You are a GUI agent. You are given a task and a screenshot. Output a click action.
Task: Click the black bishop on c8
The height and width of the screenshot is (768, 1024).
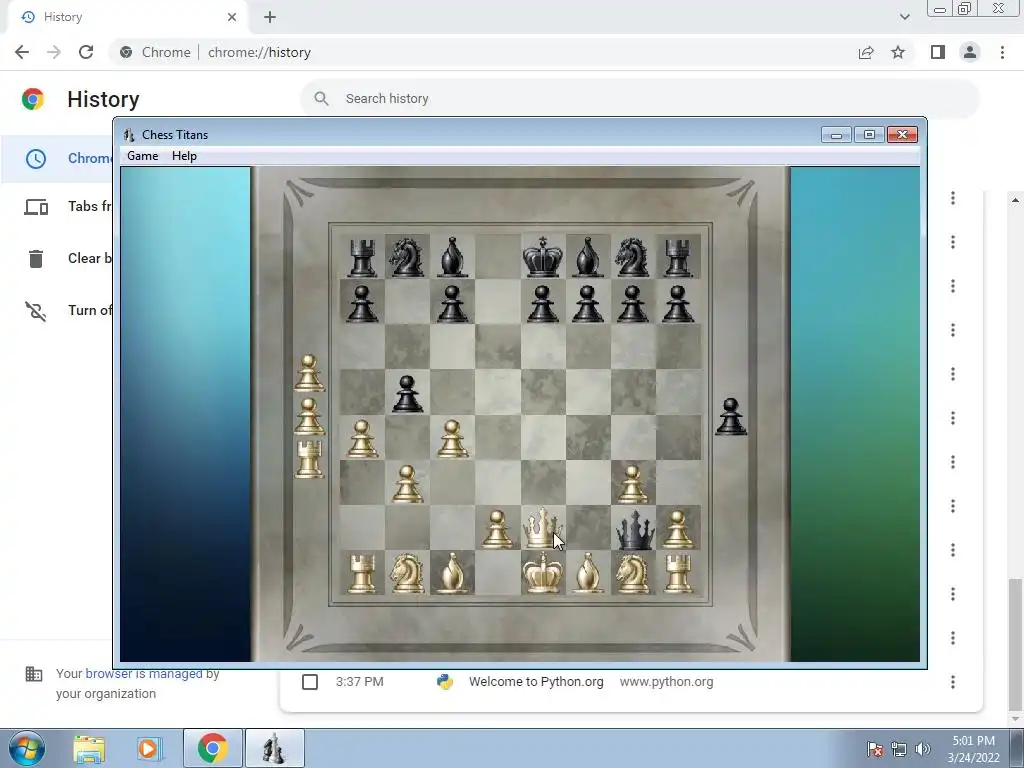(x=452, y=257)
